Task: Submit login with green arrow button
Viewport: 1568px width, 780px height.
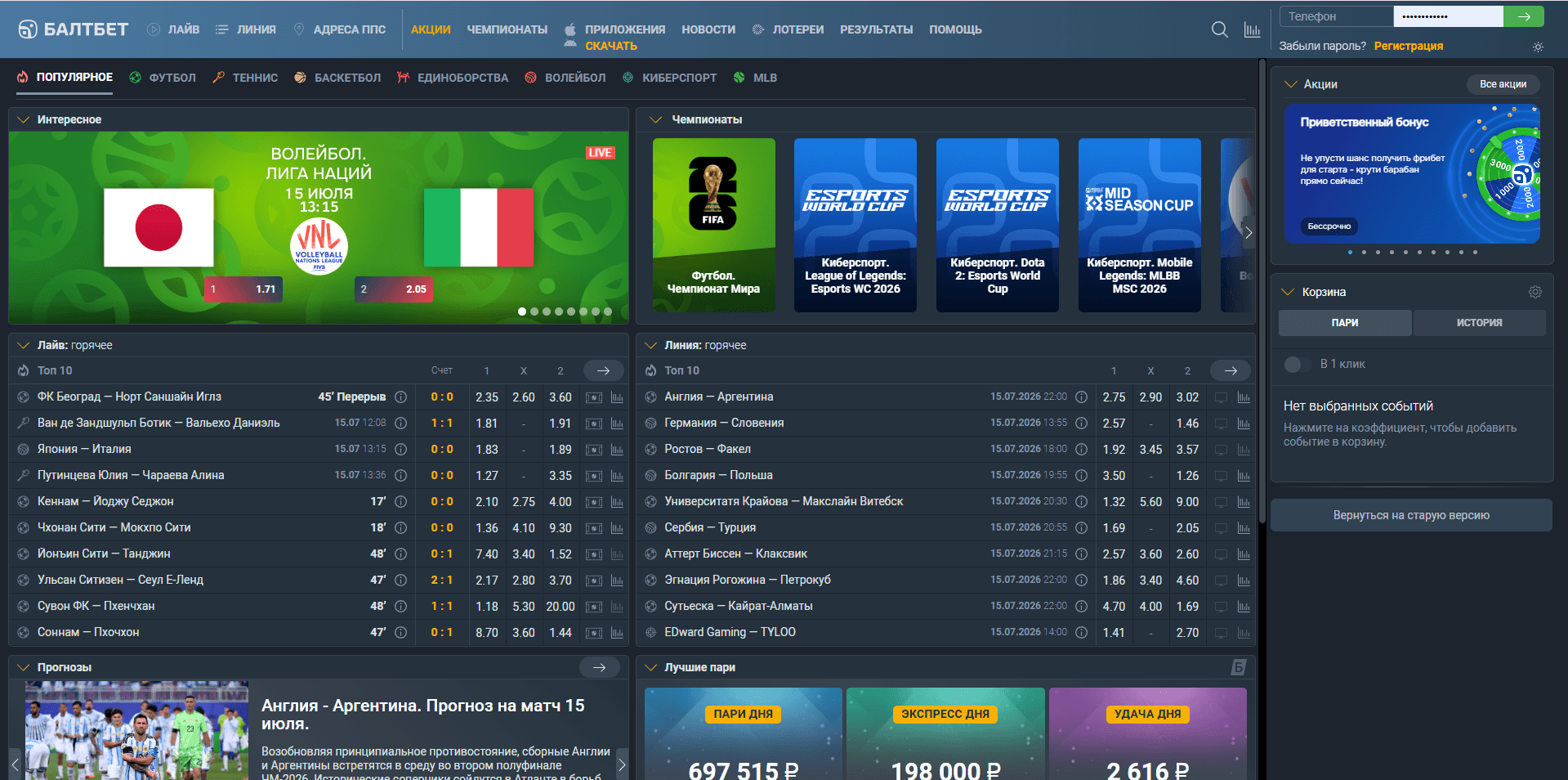Action: tap(1523, 16)
